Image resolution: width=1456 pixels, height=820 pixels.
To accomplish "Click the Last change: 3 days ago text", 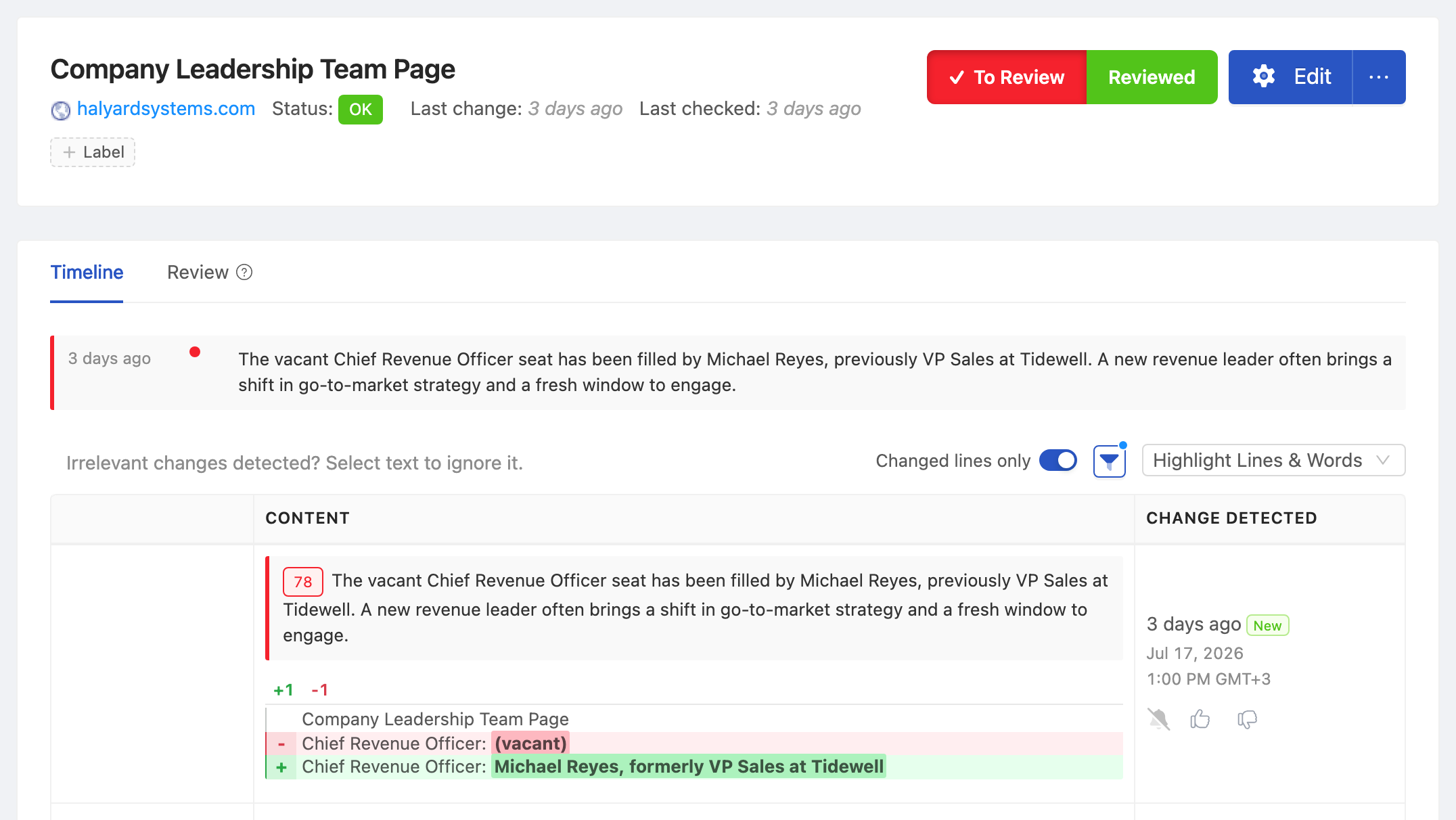I will click(x=516, y=109).
